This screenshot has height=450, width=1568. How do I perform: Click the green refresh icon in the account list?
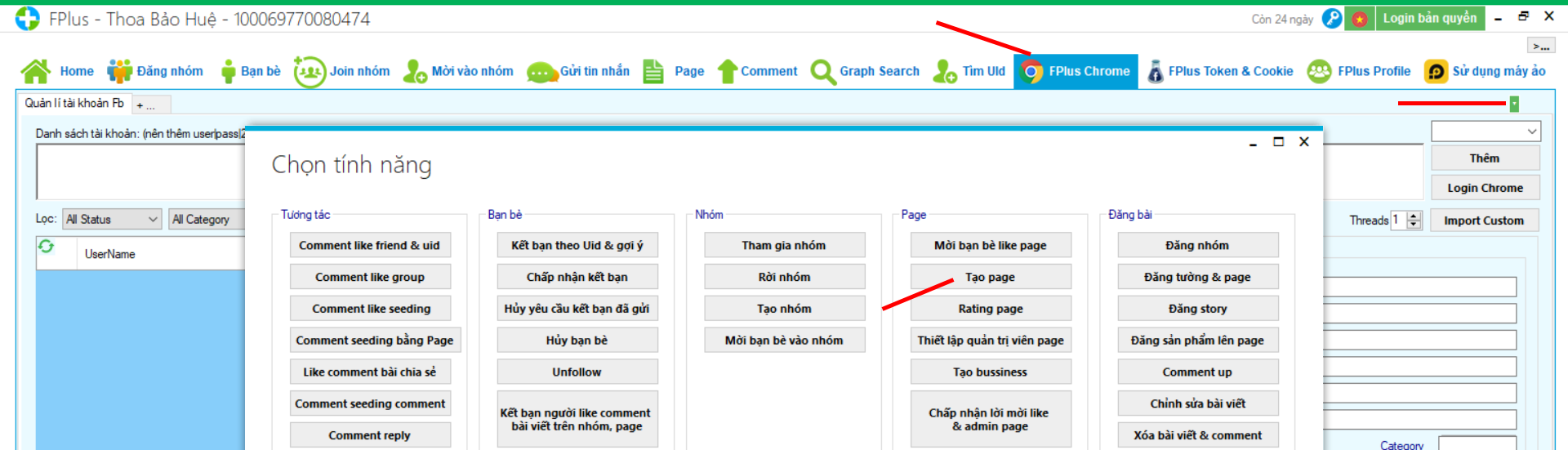pyautogui.click(x=47, y=246)
